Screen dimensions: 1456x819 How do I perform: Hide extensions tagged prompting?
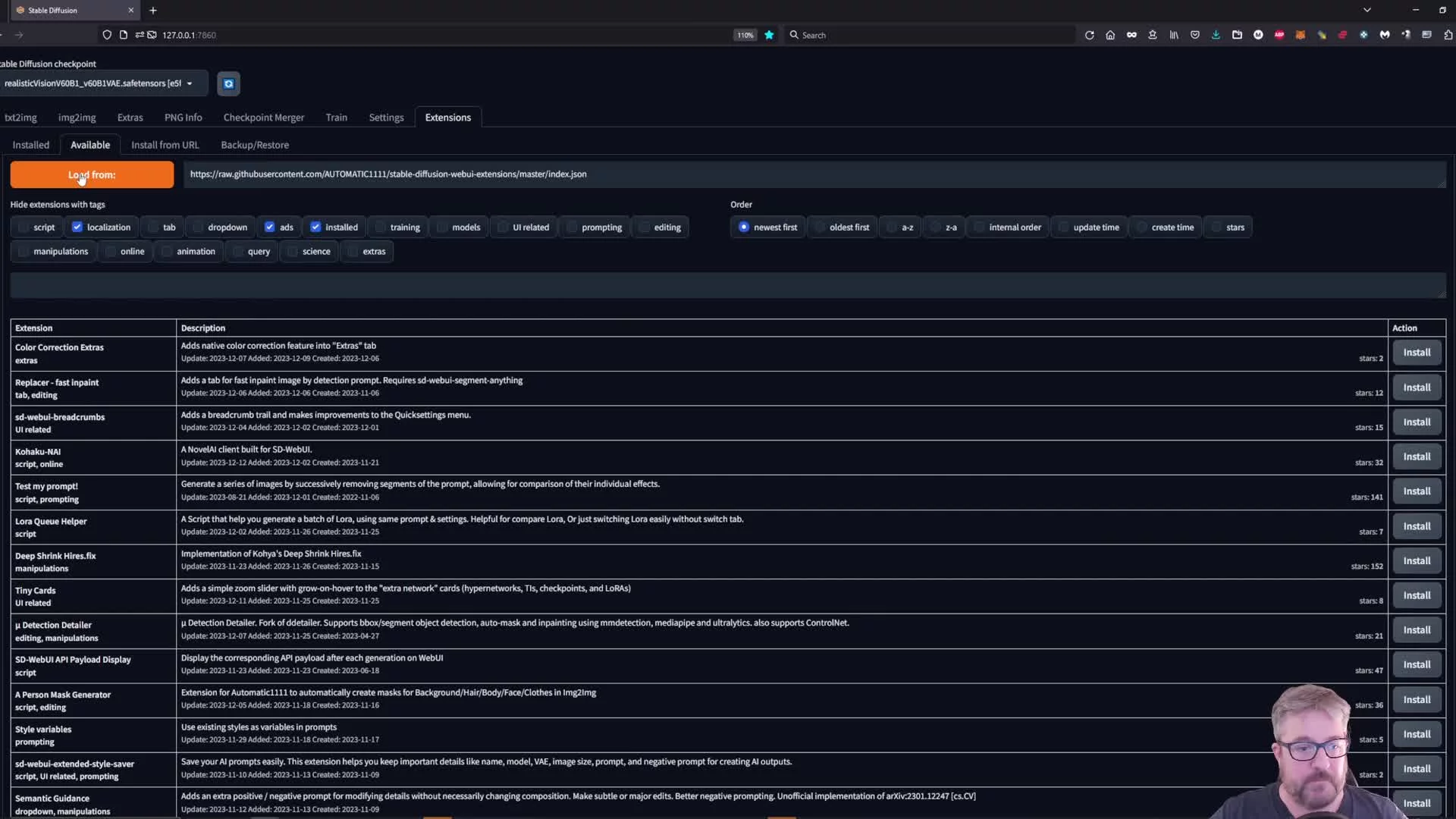(x=572, y=227)
